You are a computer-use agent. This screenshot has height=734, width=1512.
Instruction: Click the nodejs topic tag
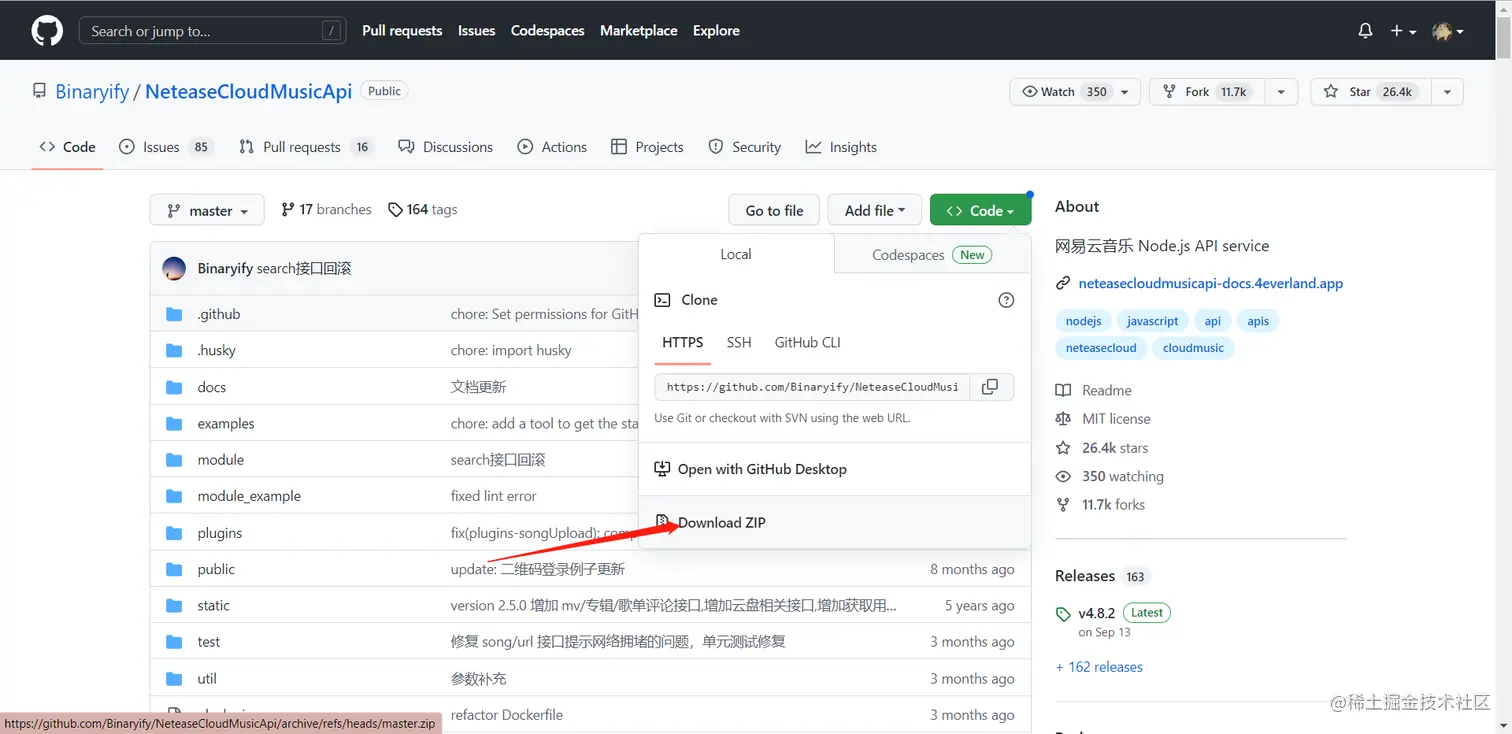(1083, 321)
